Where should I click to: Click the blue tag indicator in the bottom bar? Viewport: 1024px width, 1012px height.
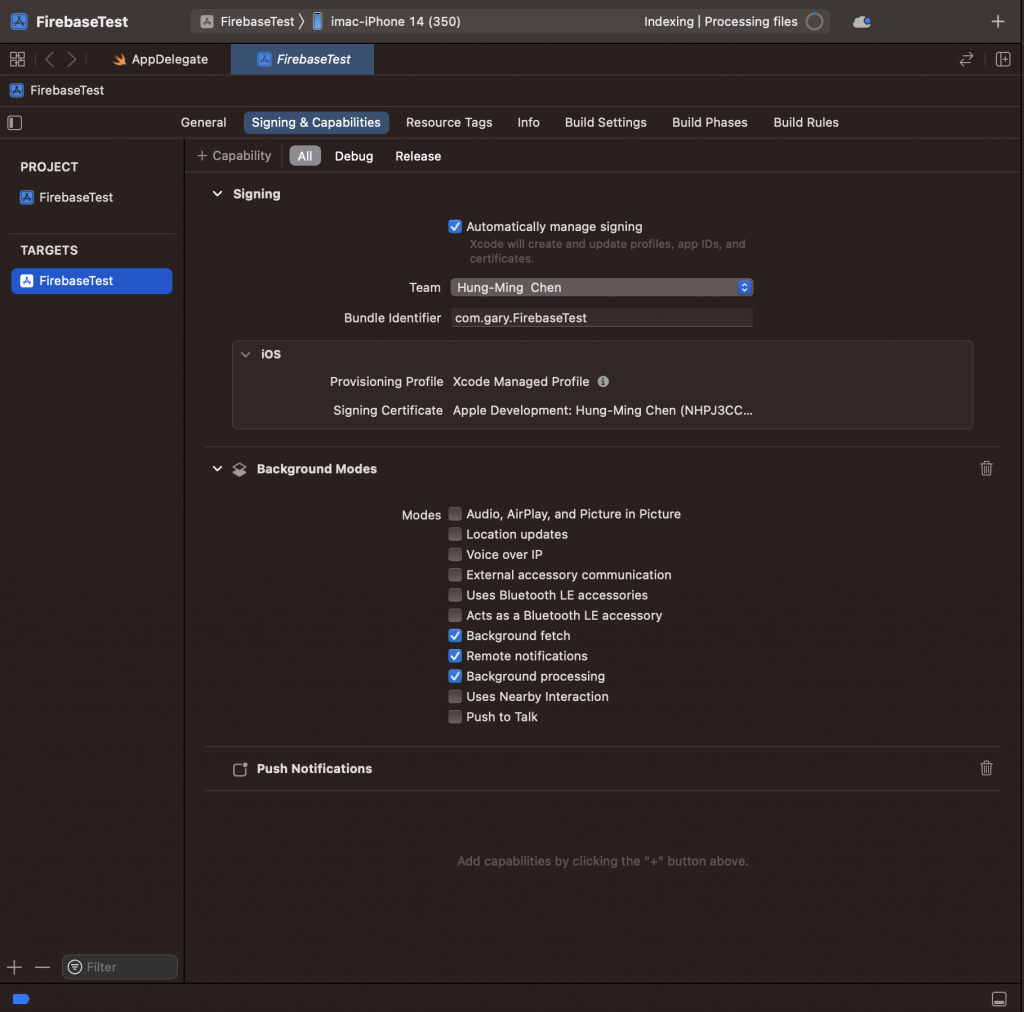21,998
